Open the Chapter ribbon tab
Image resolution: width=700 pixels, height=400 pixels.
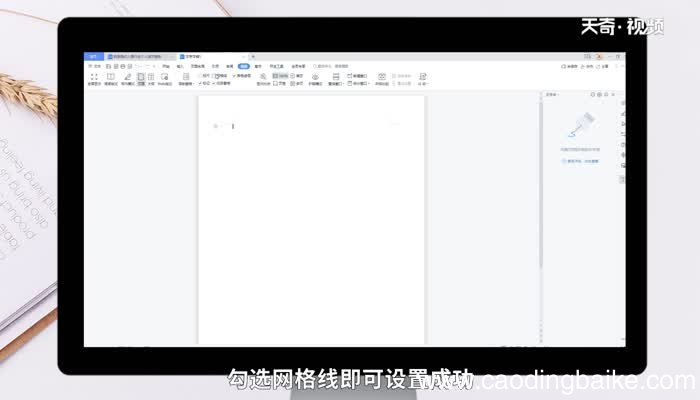258,66
